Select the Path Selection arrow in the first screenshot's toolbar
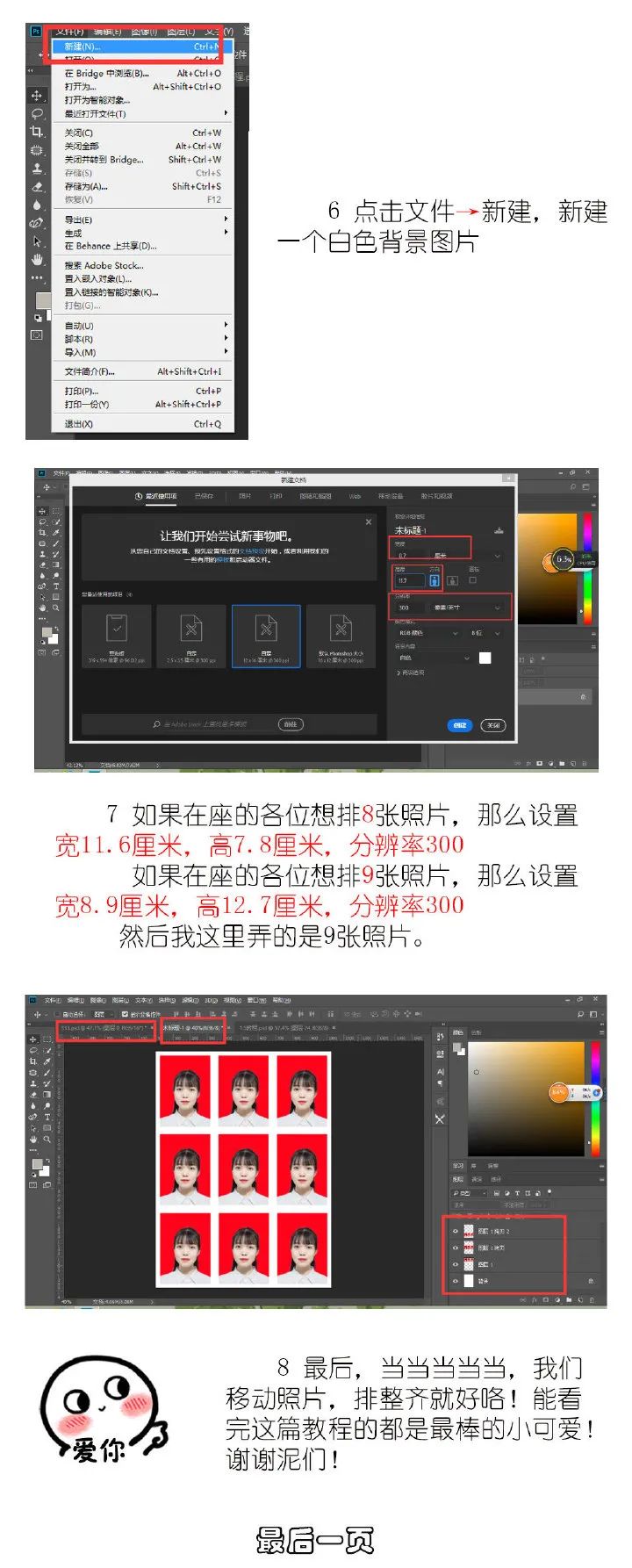632x1568 pixels. [x=37, y=241]
